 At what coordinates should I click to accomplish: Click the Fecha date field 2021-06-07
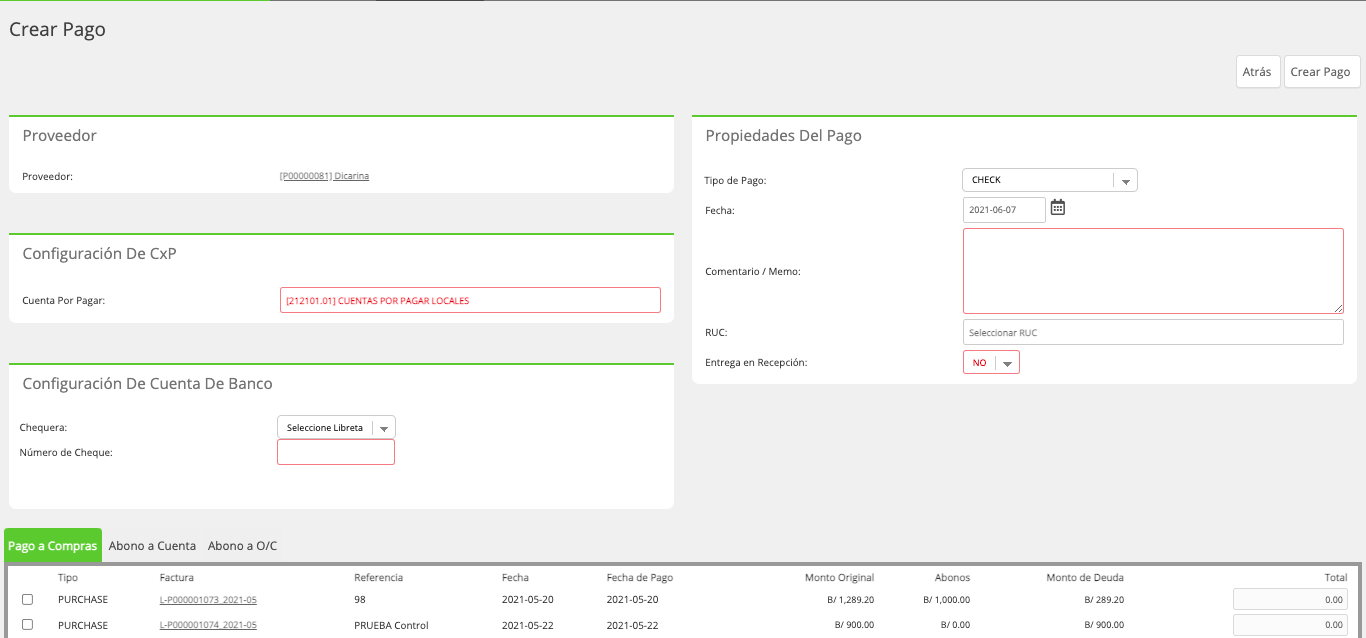(x=1004, y=210)
